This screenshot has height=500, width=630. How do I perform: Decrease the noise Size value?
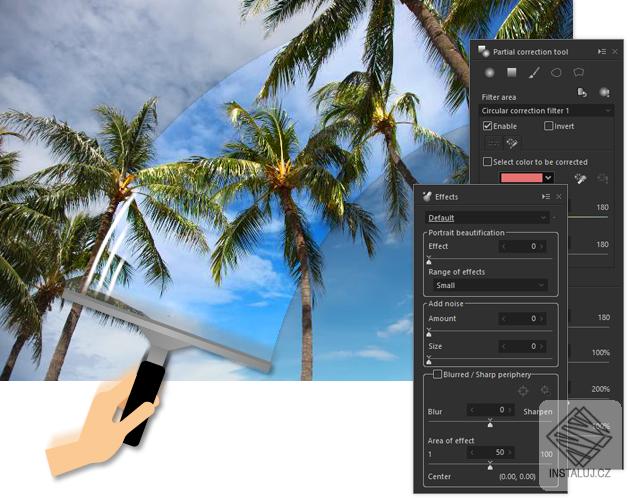(x=503, y=346)
